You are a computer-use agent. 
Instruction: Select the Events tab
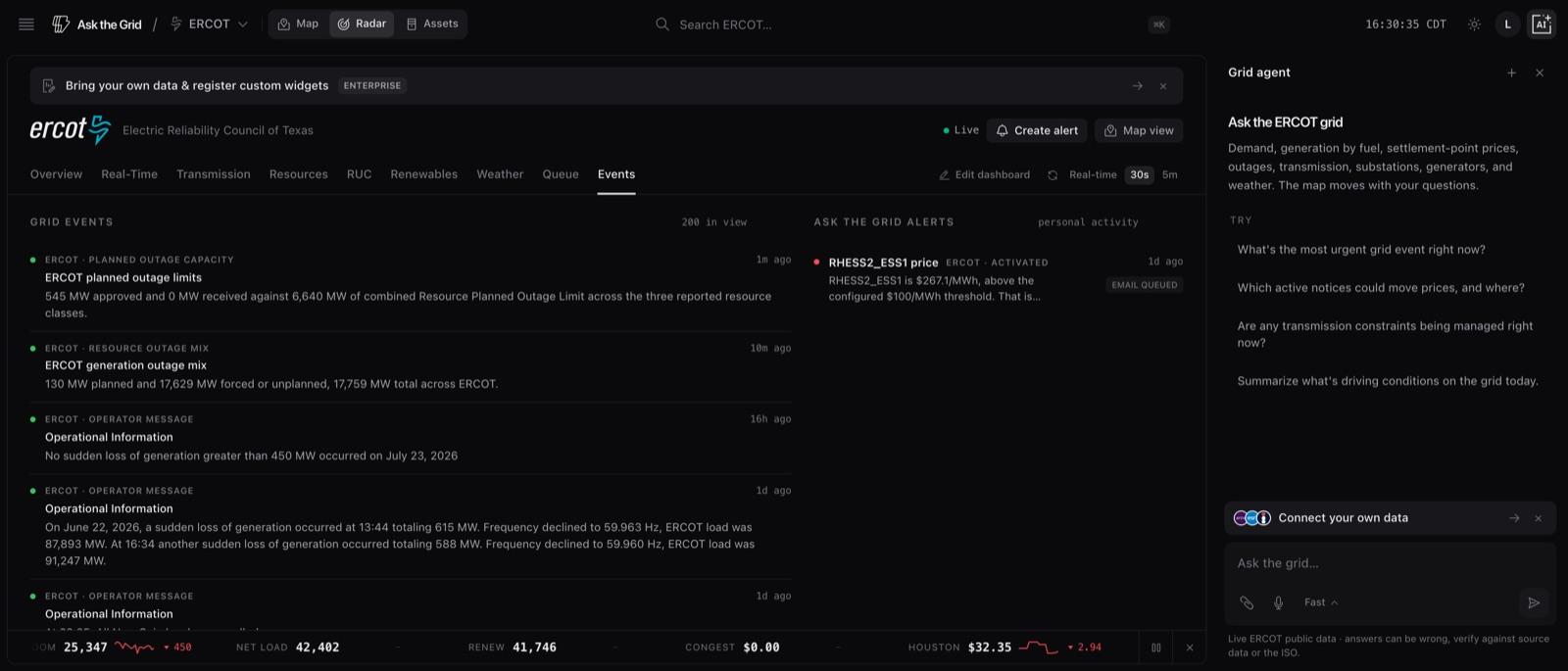[x=616, y=174]
